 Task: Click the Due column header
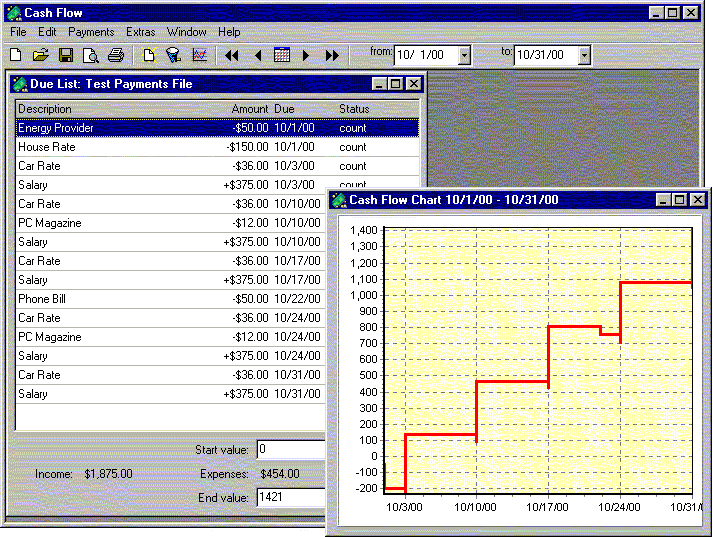(284, 109)
